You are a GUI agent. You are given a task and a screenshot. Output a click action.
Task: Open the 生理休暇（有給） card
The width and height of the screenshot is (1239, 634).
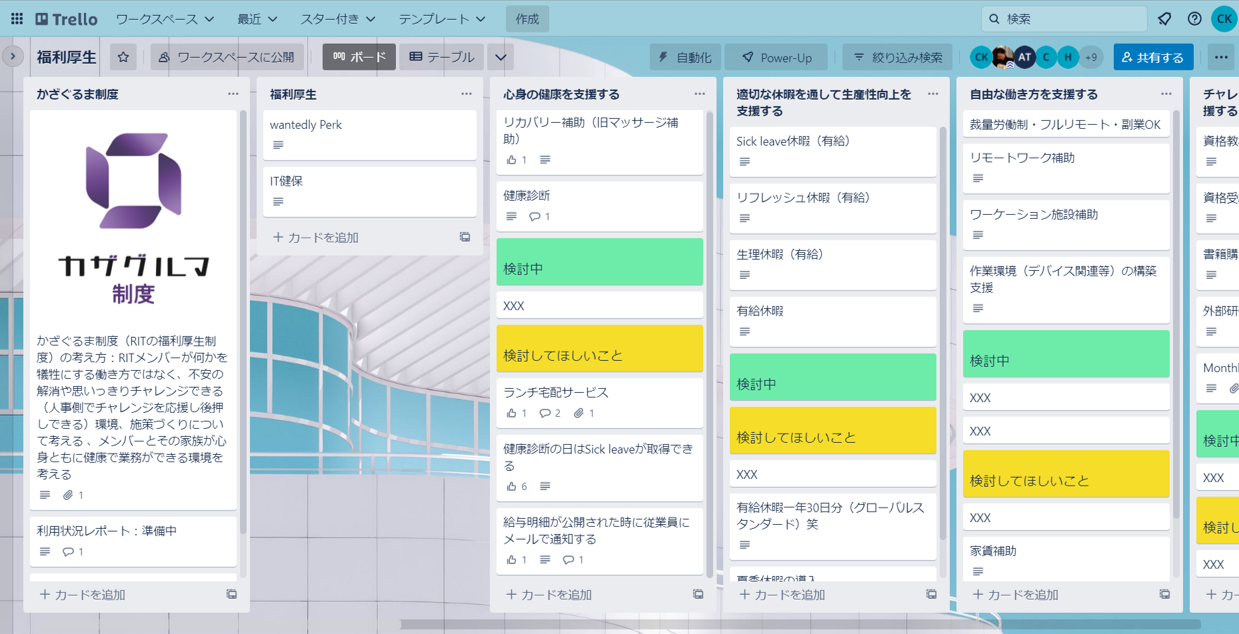tap(833, 264)
